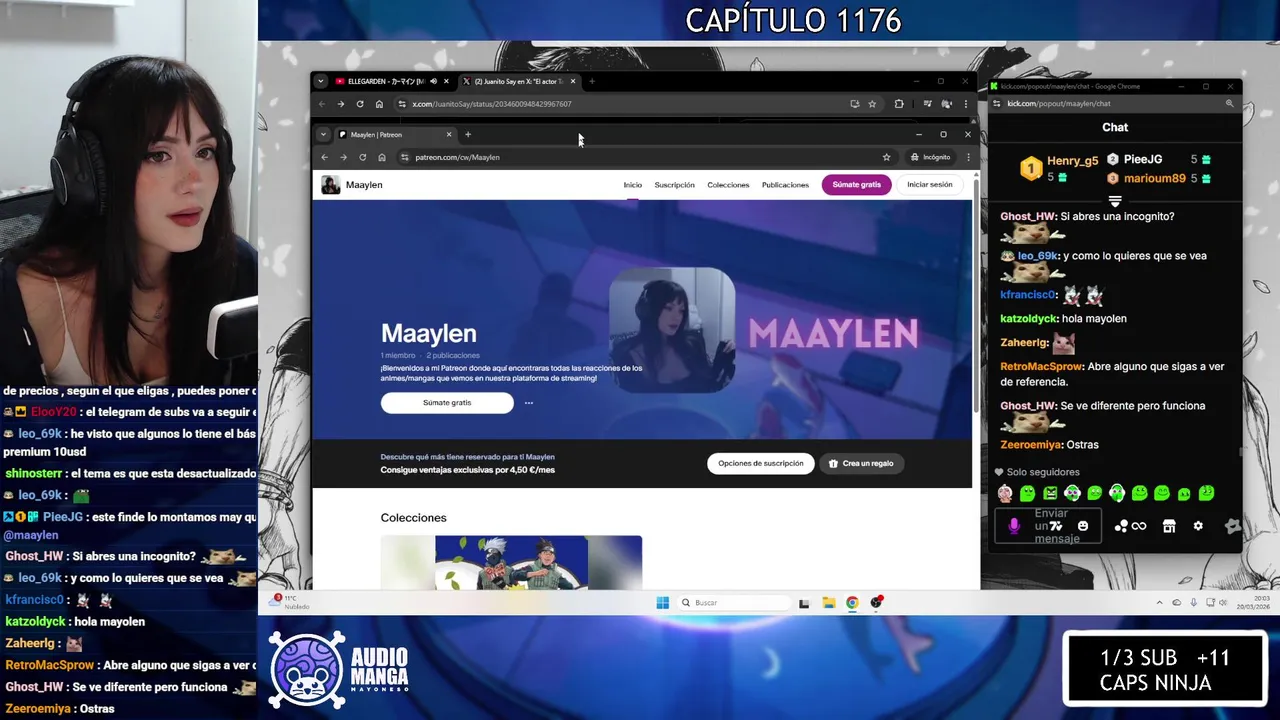Viewport: 1280px width, 720px height.
Task: Open Google Chrome from the taskbar
Action: [852, 602]
